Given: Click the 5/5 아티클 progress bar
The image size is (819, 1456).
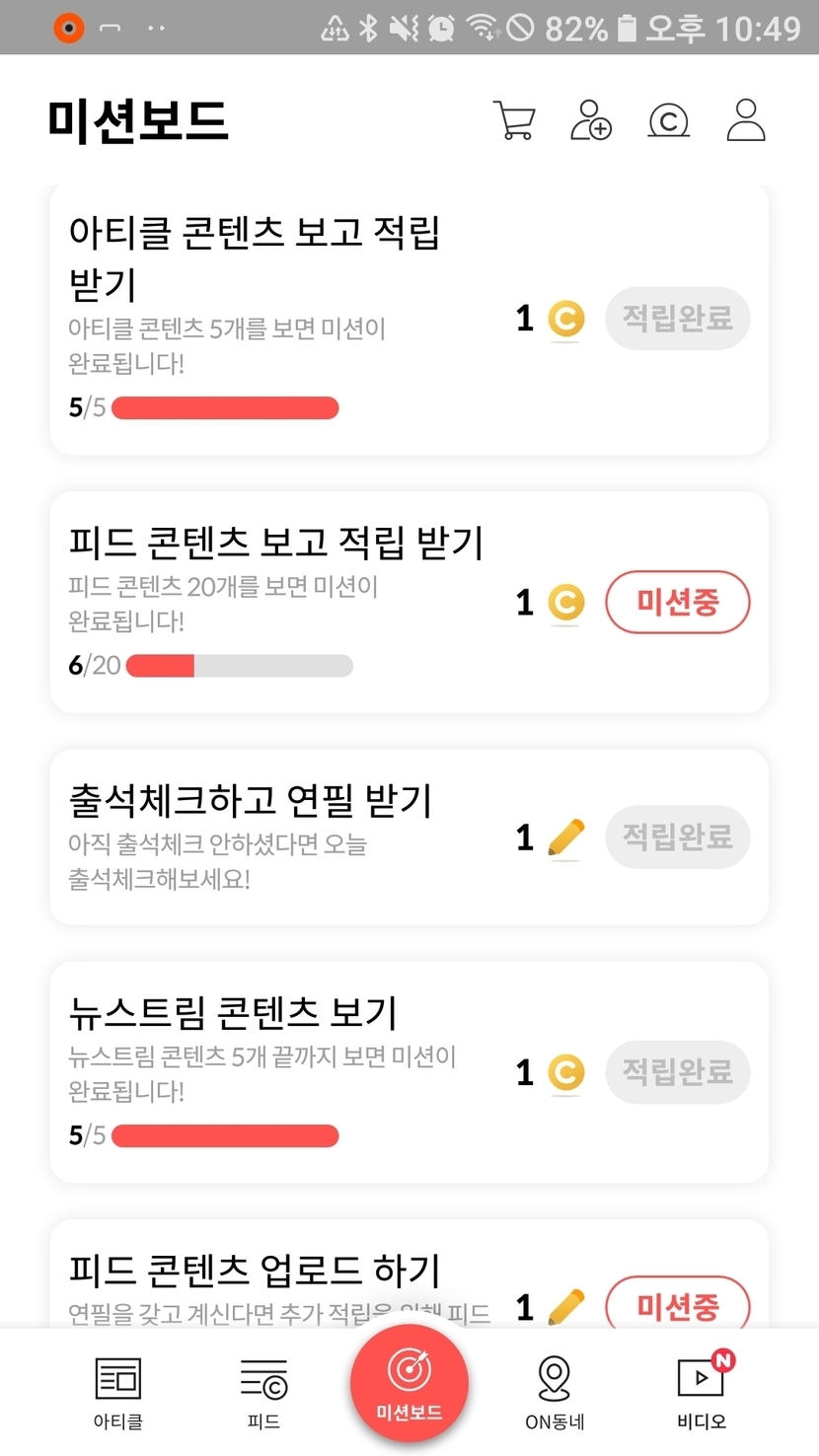Looking at the screenshot, I should (225, 408).
